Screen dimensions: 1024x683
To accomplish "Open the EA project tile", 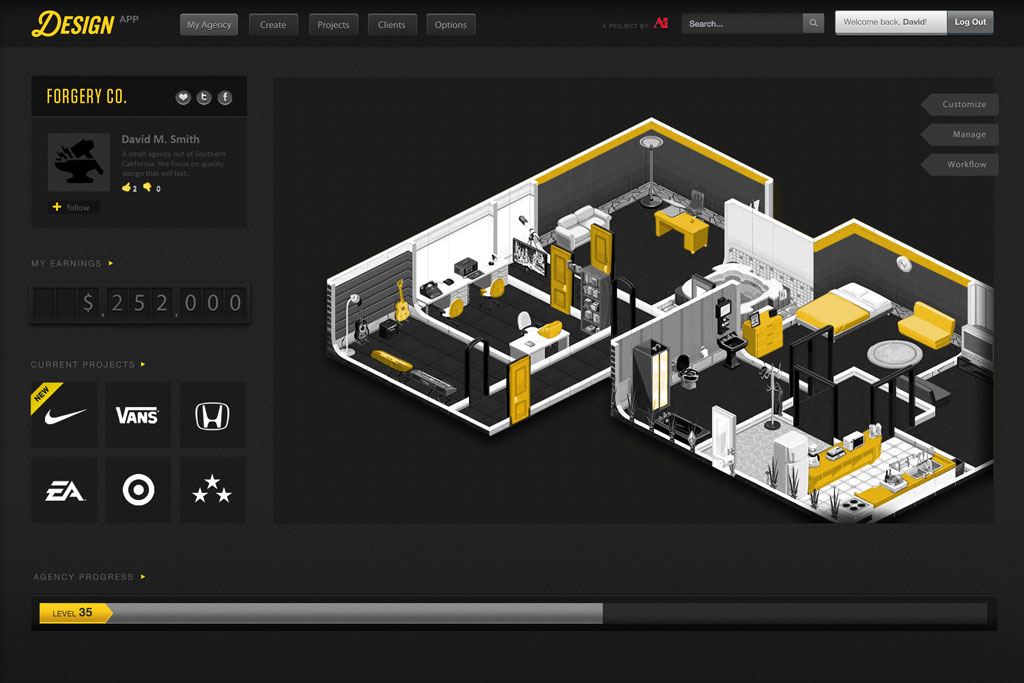I will pos(64,490).
